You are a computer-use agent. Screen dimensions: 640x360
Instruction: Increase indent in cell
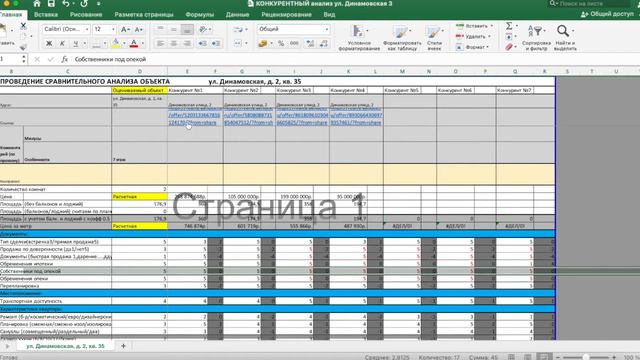216,43
